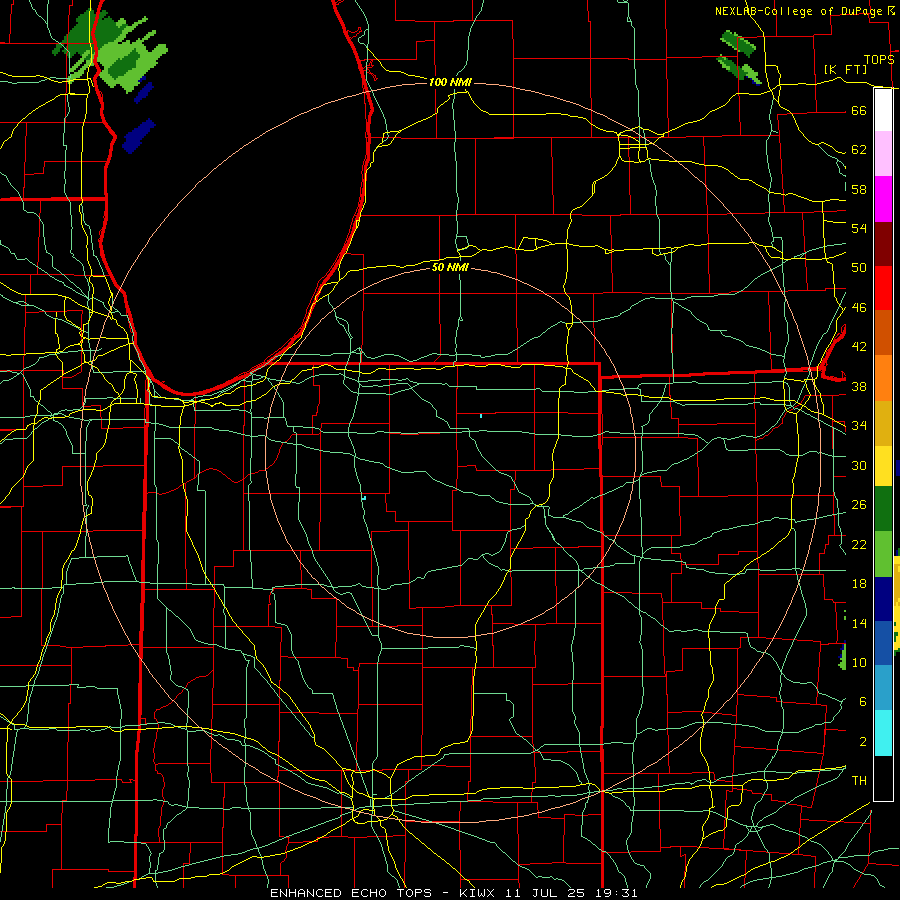Click the '66' legend value

(859, 110)
